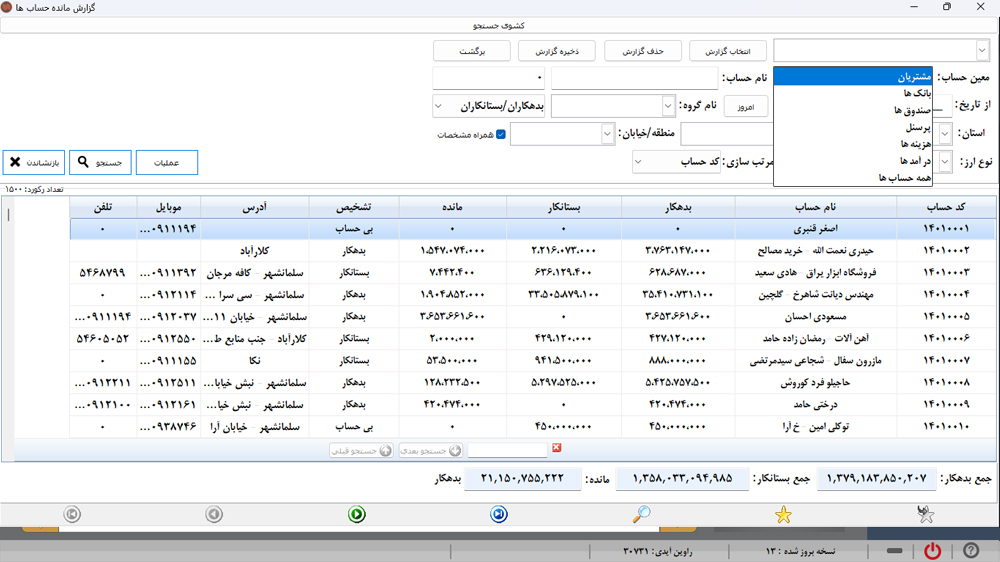This screenshot has width=1000, height=562.
Task: Click the crossed-out star icon
Action: pyautogui.click(x=926, y=514)
